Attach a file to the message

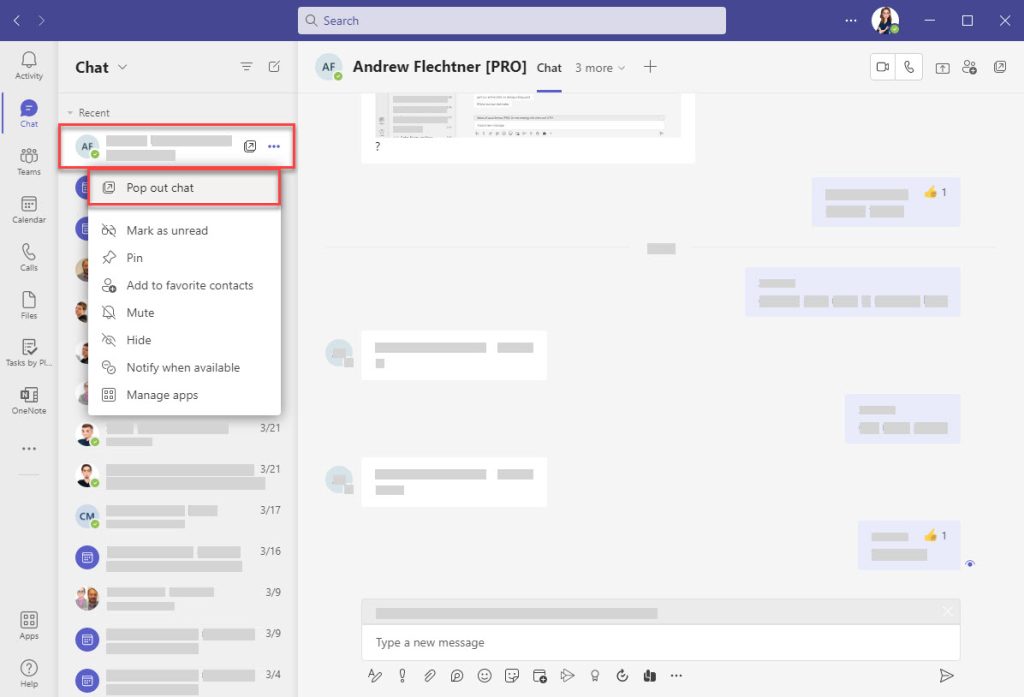tap(429, 675)
